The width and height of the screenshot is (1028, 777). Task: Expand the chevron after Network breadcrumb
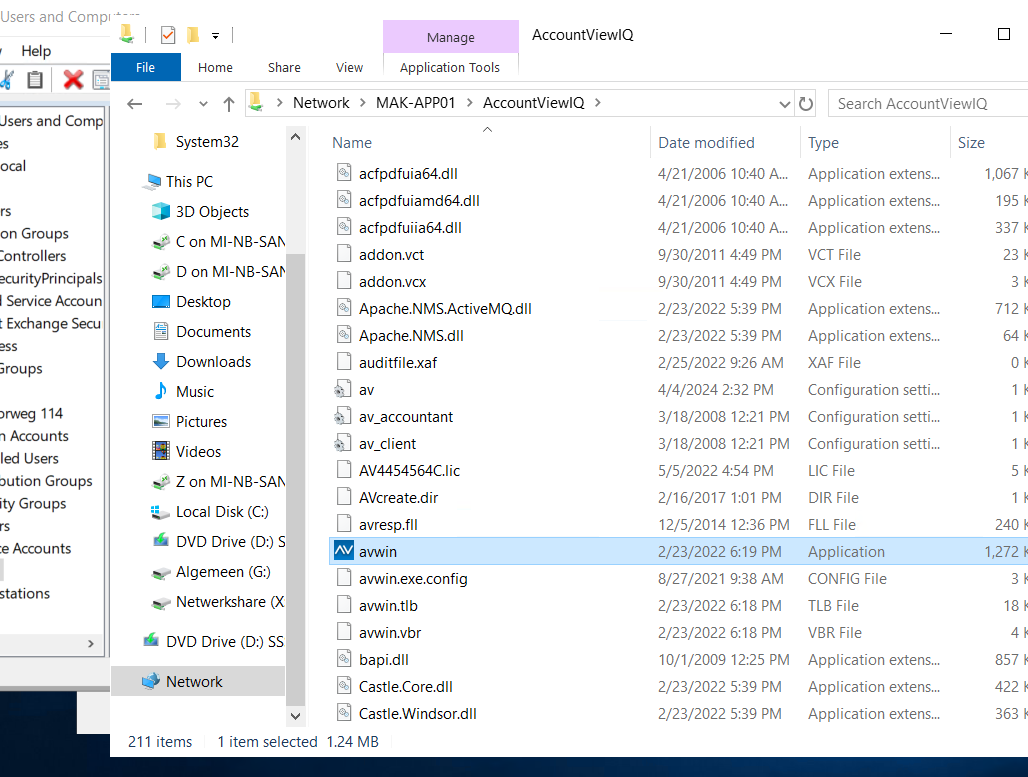363,103
